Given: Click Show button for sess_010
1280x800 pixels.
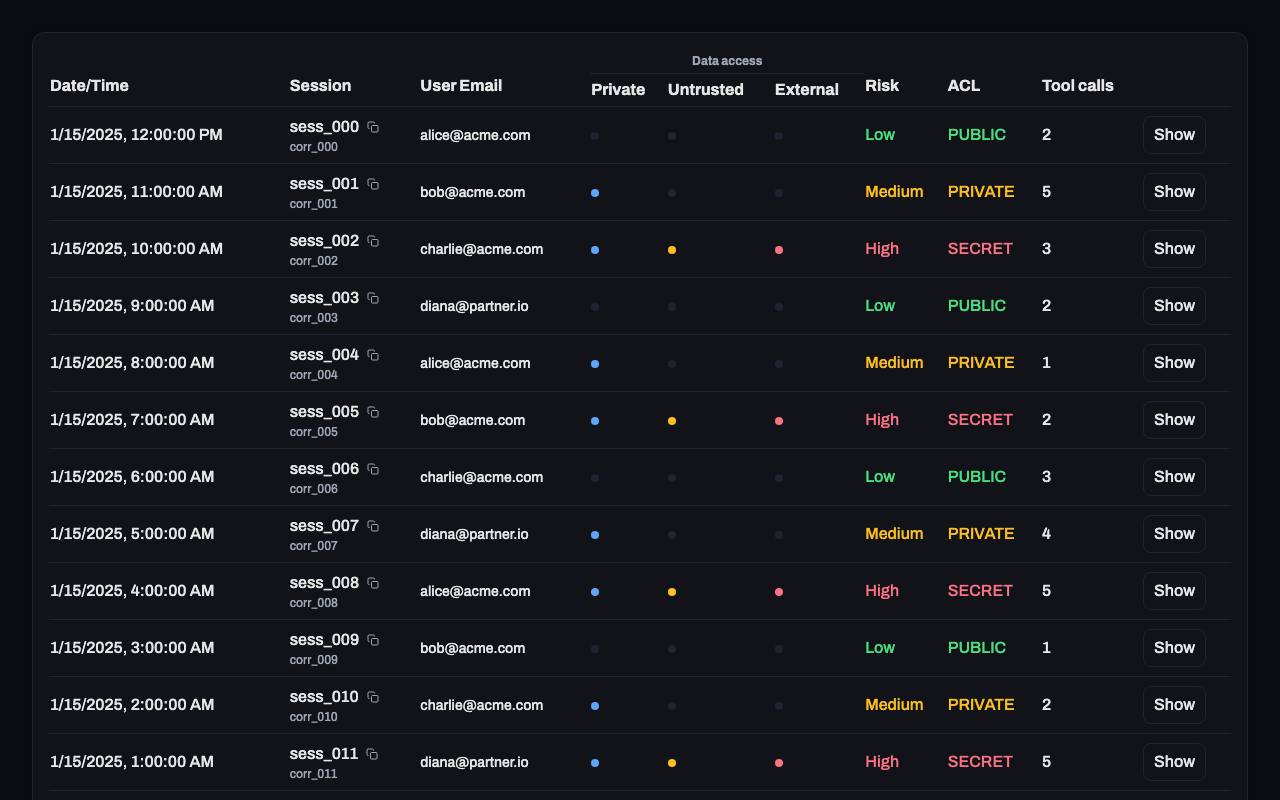Looking at the screenshot, I should [1174, 705].
